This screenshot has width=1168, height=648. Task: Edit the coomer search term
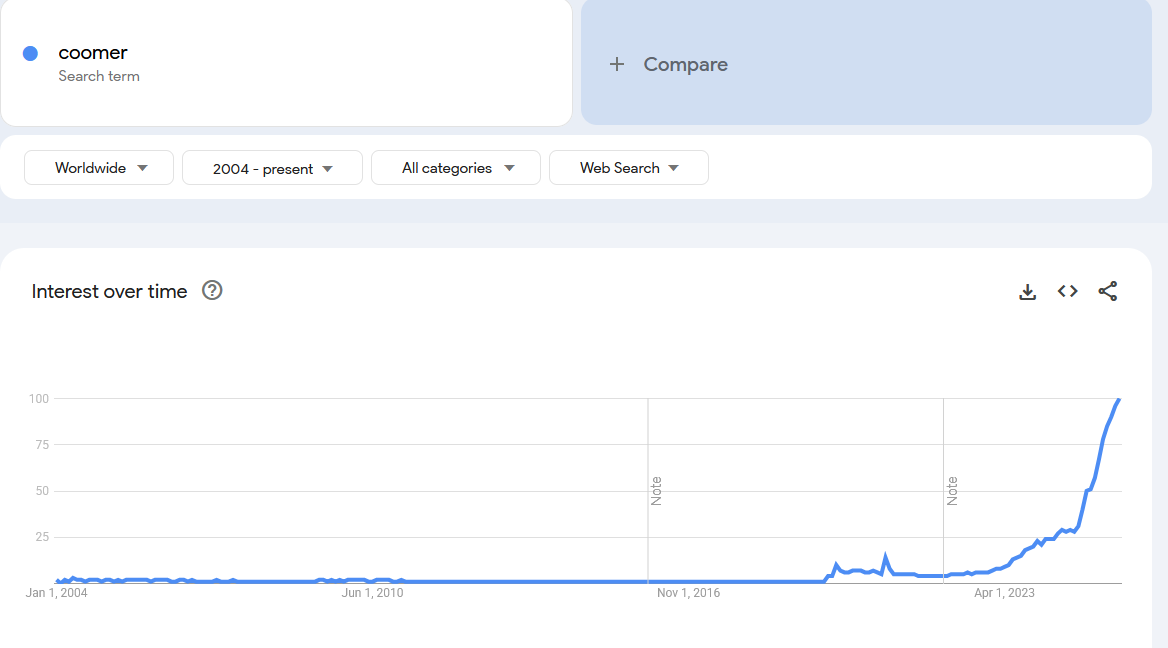tap(93, 53)
